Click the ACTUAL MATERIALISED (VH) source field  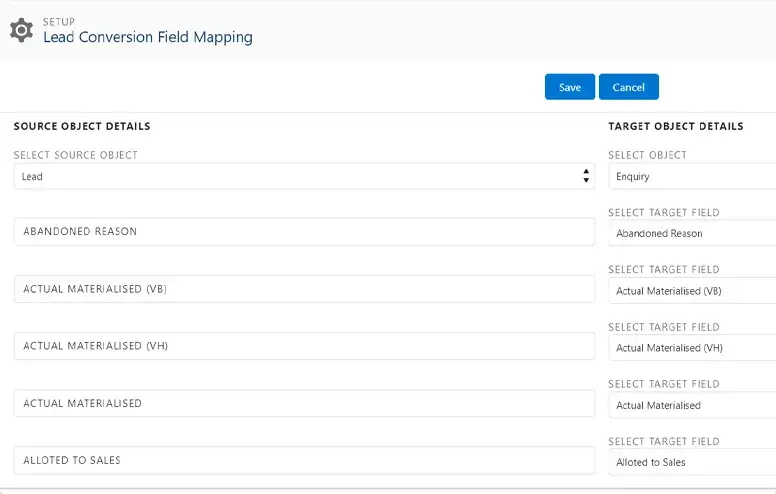click(x=304, y=346)
